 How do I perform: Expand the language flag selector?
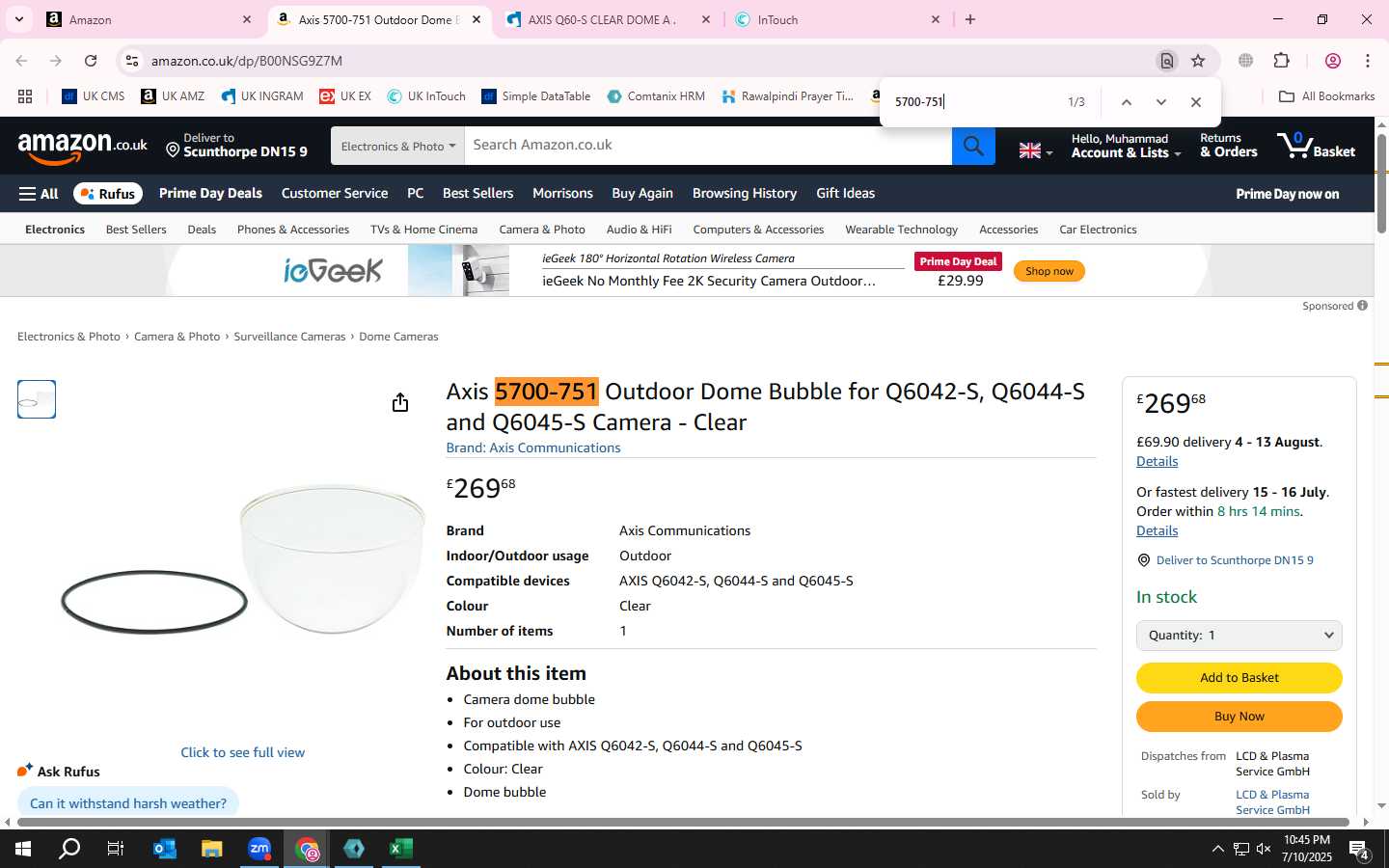click(x=1035, y=150)
